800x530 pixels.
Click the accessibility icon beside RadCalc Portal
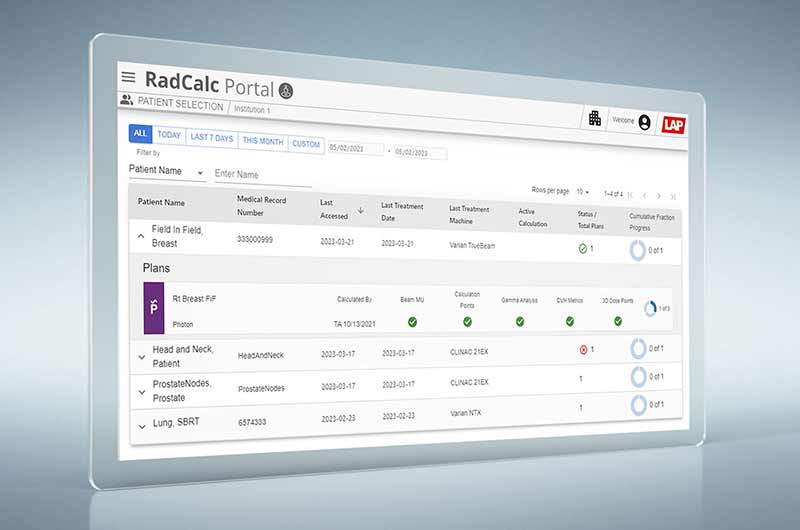tap(286, 91)
